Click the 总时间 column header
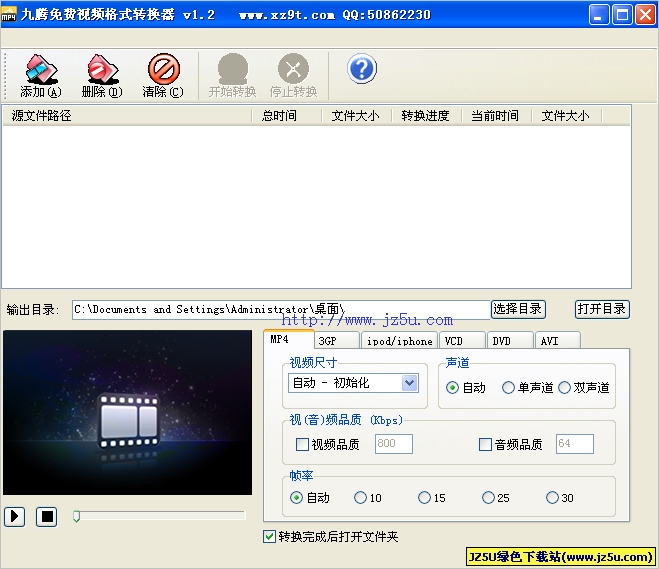 287,116
